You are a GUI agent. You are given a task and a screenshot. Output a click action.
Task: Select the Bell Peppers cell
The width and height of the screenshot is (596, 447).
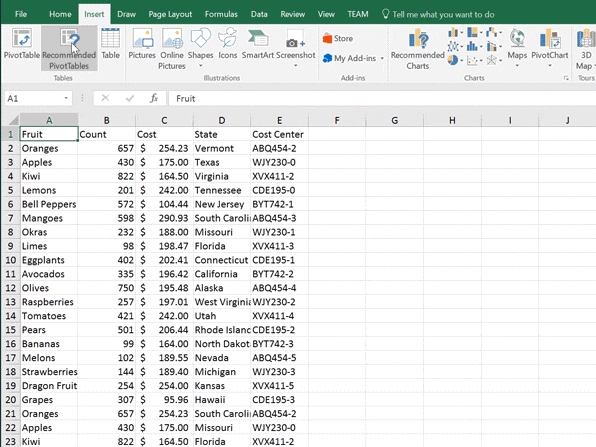[49, 204]
